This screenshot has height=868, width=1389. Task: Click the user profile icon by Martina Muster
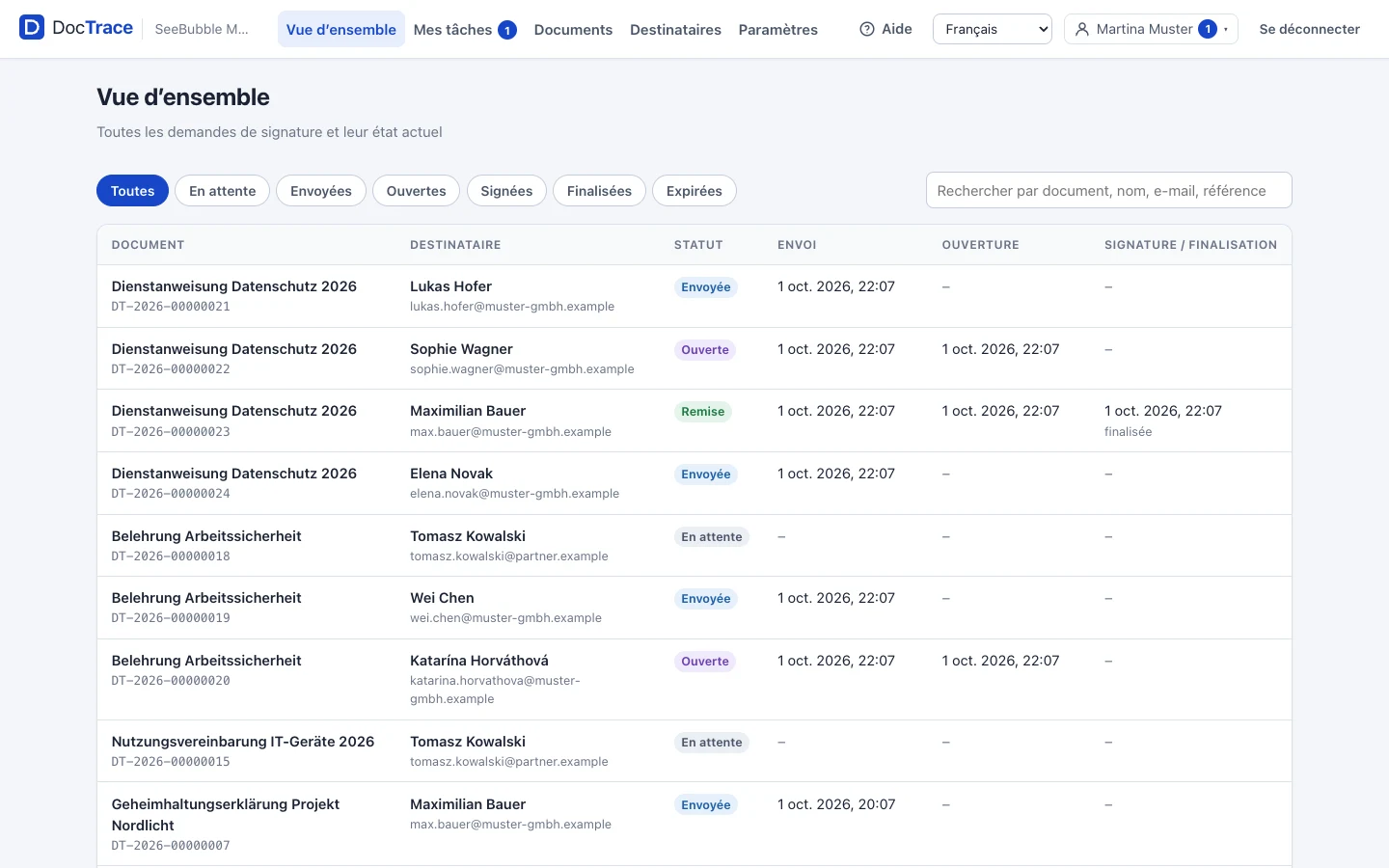tap(1082, 29)
